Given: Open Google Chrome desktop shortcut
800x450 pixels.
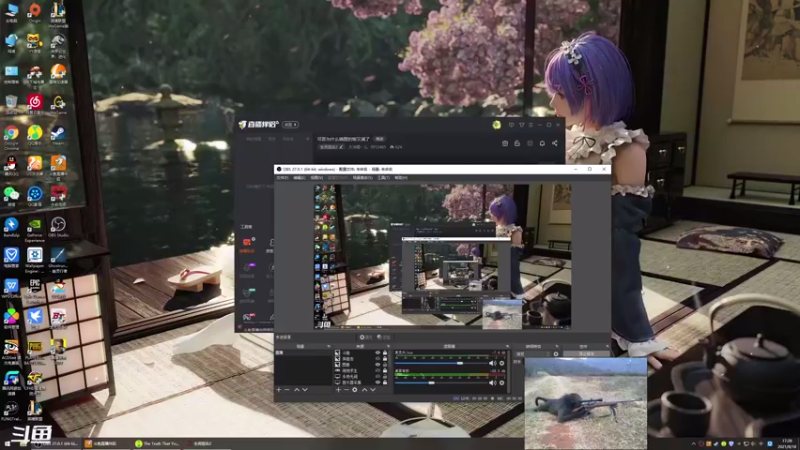Looking at the screenshot, I should pos(11,135).
